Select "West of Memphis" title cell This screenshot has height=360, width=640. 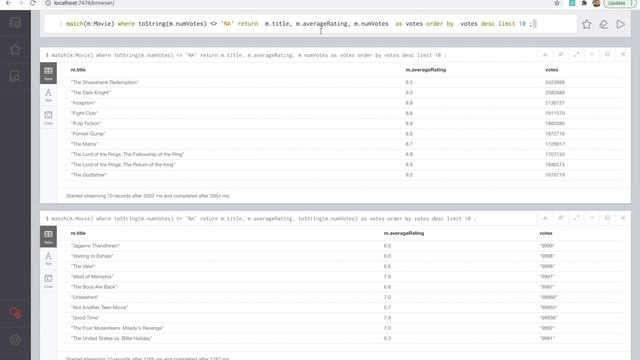tap(91, 276)
